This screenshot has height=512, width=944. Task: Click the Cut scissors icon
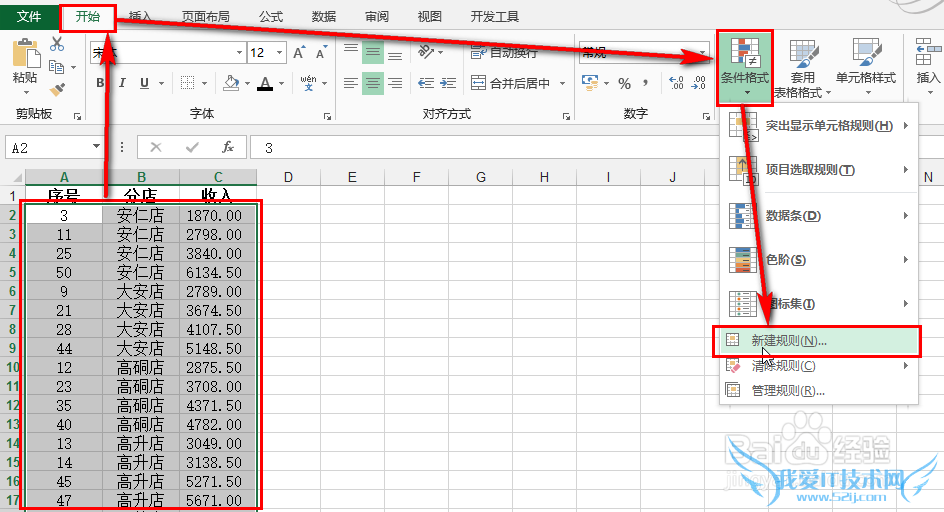click(x=57, y=44)
